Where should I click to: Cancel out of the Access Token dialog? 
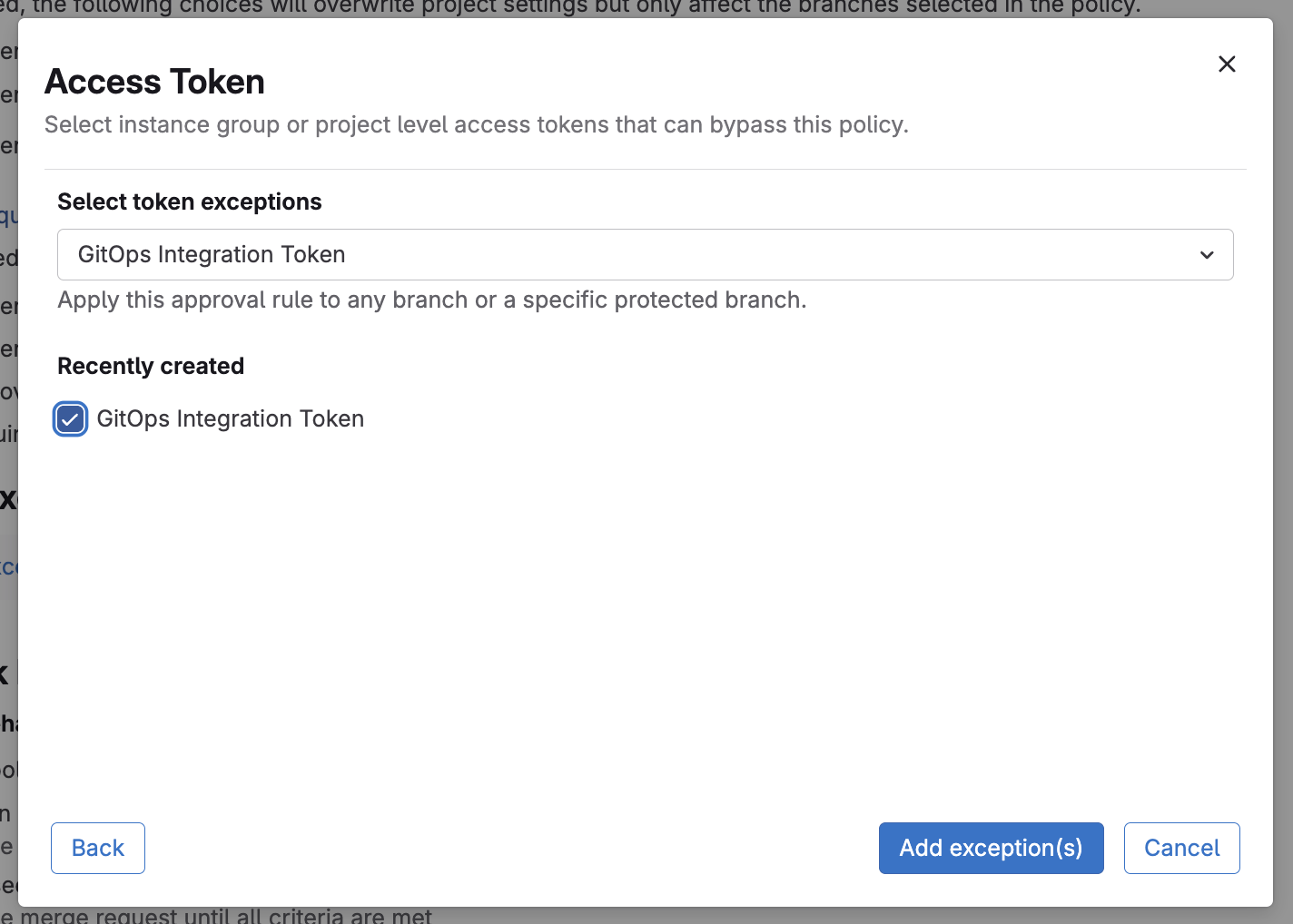[x=1181, y=848]
